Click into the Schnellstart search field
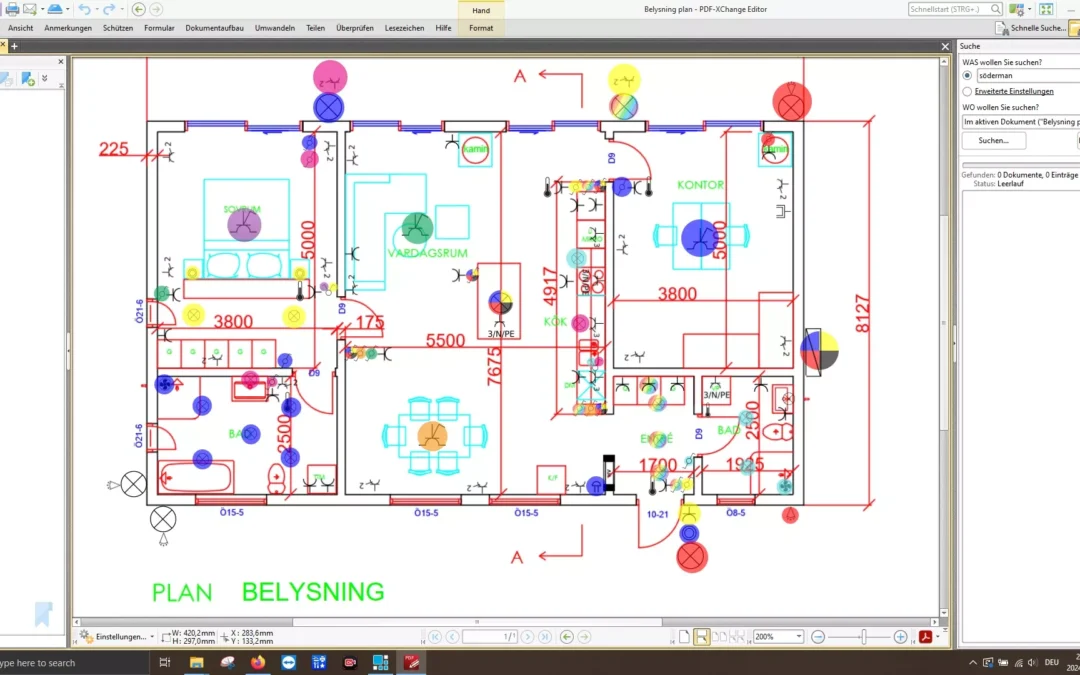1080x675 pixels. pos(948,9)
